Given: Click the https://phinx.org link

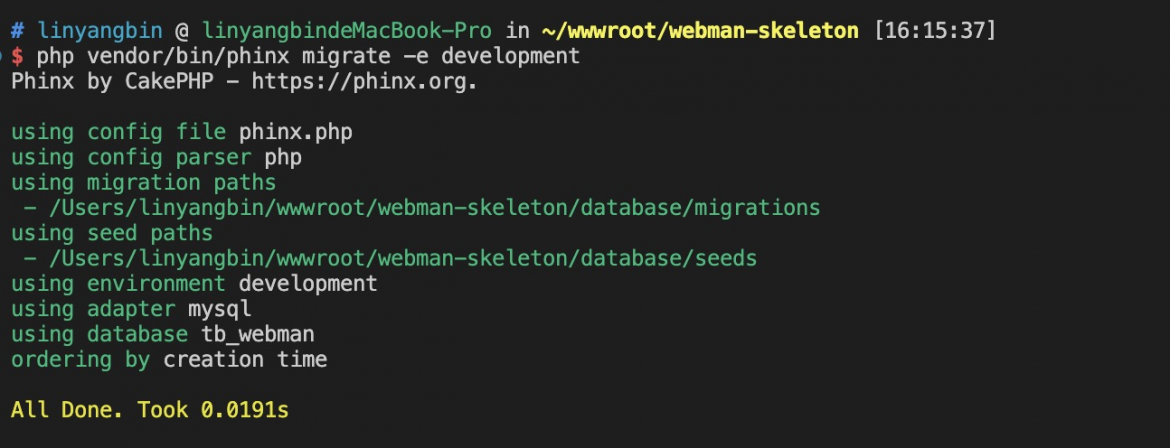Looking at the screenshot, I should click(363, 81).
